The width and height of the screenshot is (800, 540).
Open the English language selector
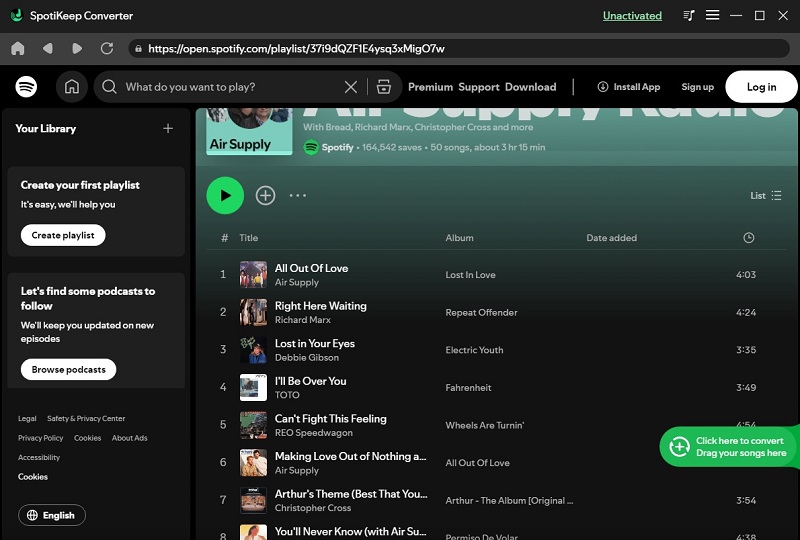(x=52, y=515)
